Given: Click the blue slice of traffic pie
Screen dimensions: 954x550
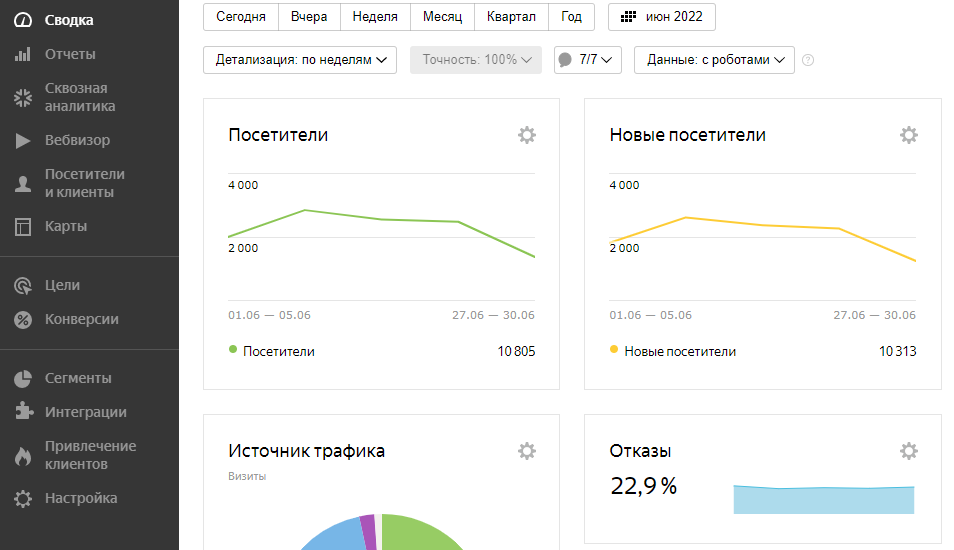Looking at the screenshot, I should (x=338, y=535).
